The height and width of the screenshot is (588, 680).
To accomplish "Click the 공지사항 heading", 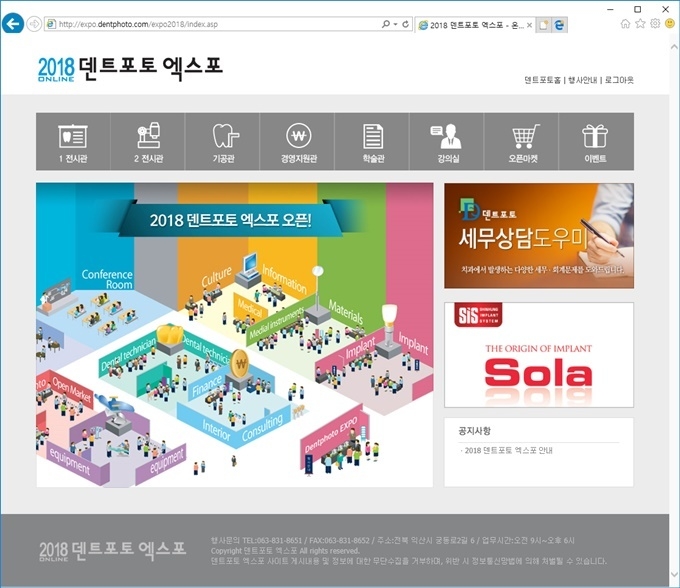I will click(474, 431).
